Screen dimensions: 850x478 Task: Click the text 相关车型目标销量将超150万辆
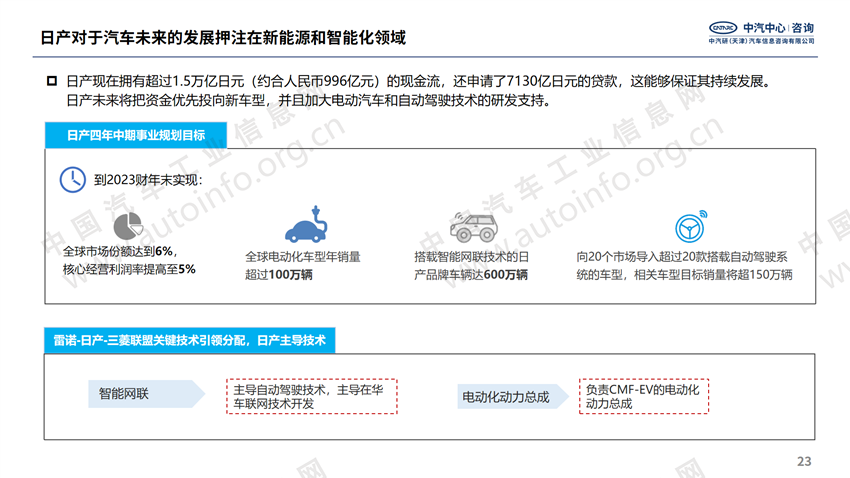[713, 275]
